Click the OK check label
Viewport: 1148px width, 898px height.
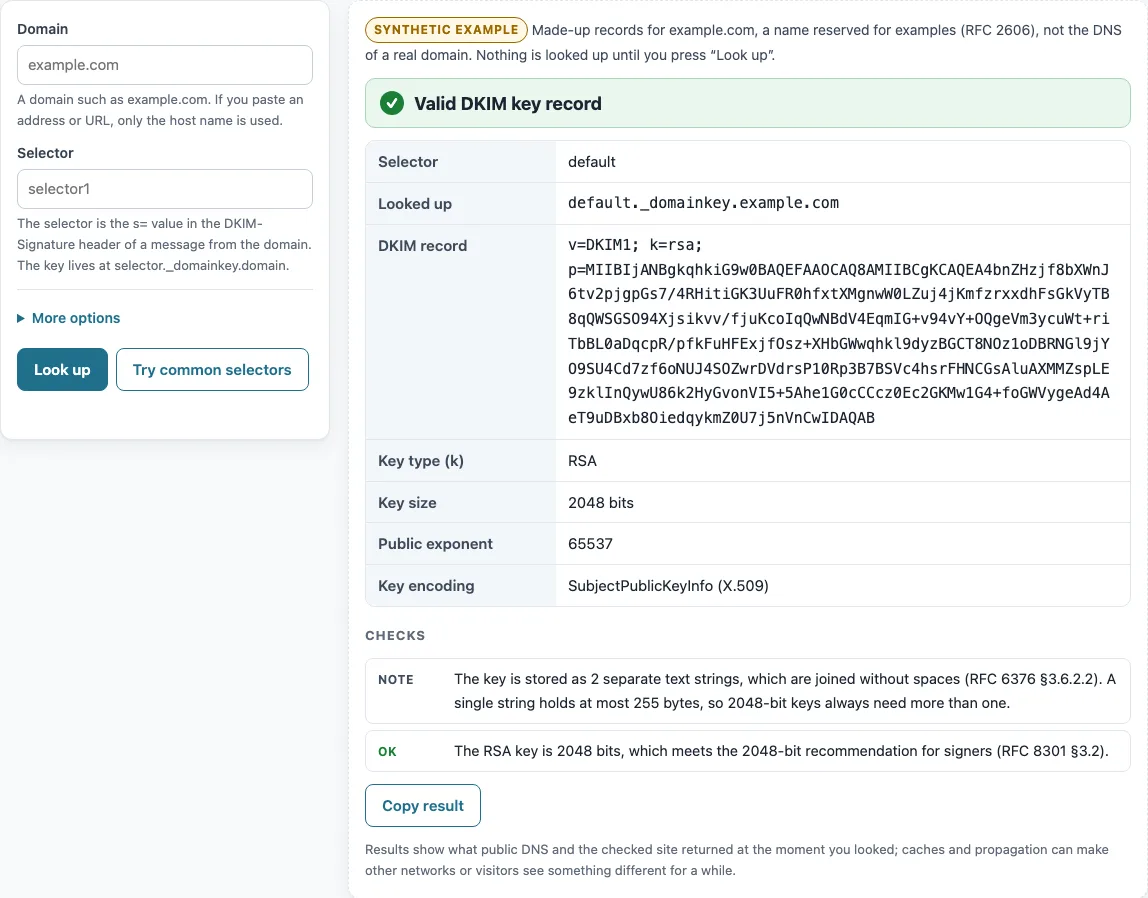pos(387,751)
